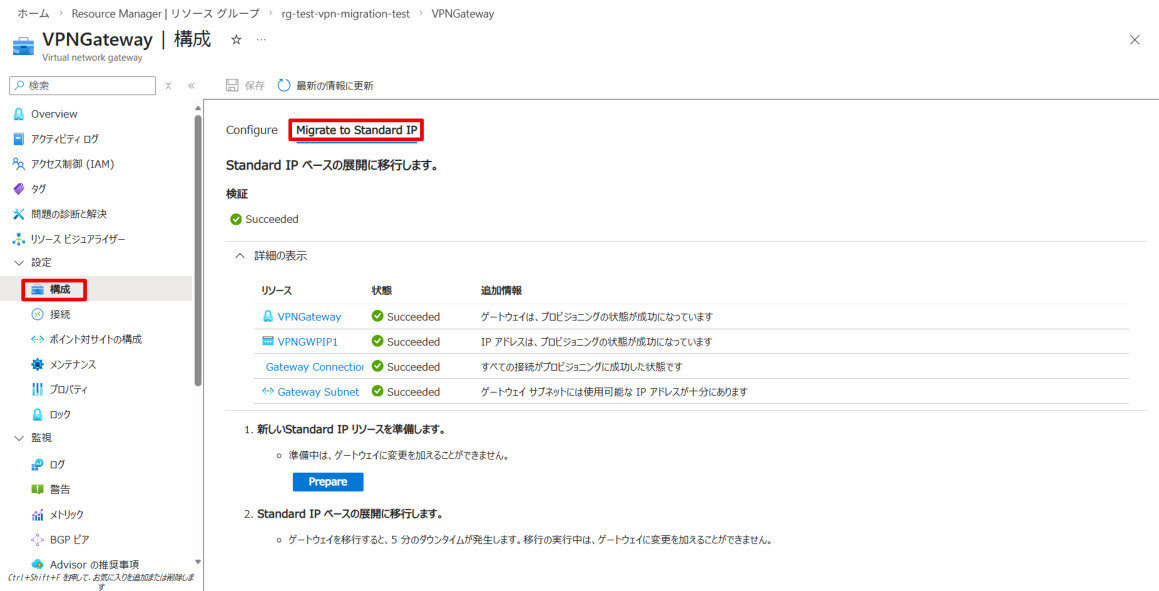Viewport: 1159px width, 591px height.
Task: Click the Prepare button
Action: pos(328,482)
